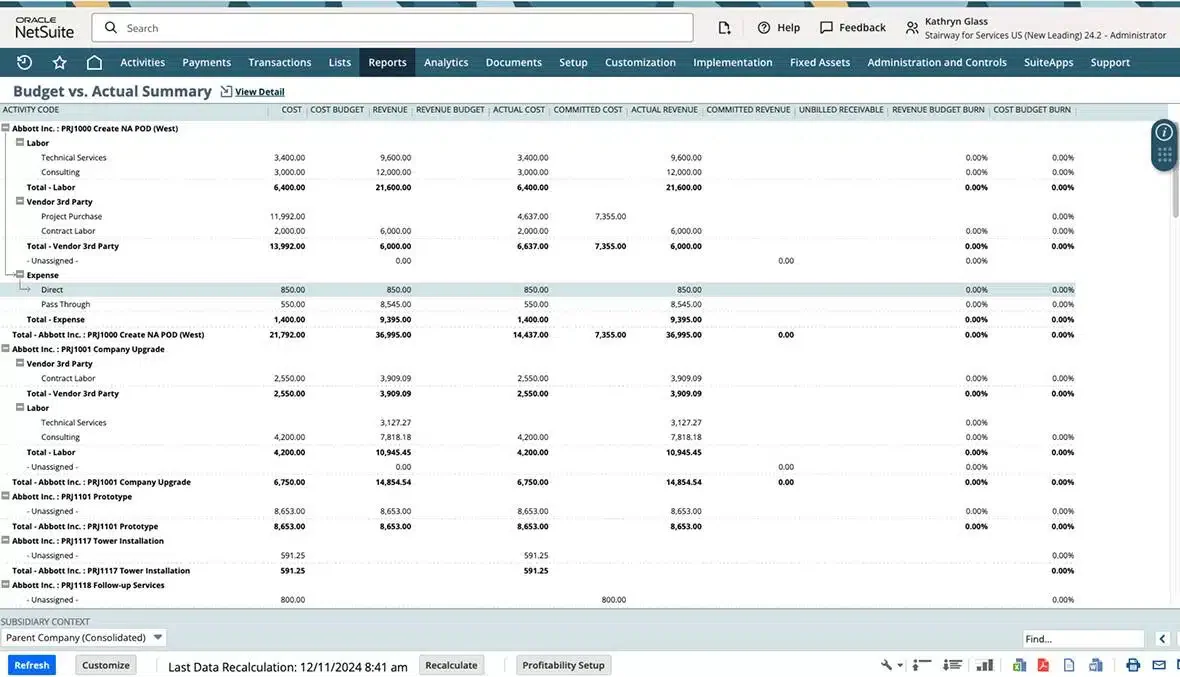Open the Recent Records clock icon
This screenshot has width=1180, height=677.
point(24,62)
